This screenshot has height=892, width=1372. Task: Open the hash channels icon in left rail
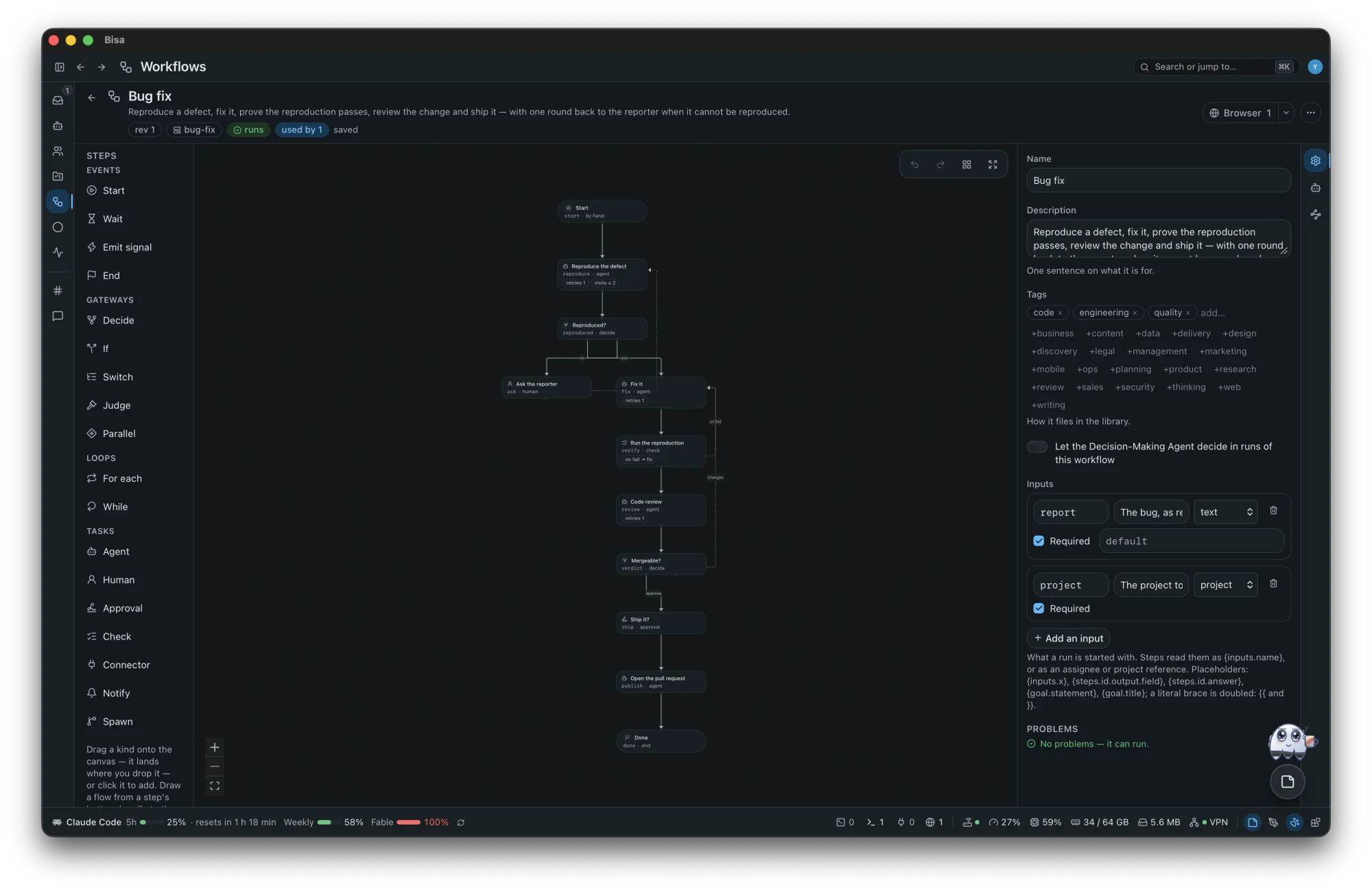[x=58, y=291]
